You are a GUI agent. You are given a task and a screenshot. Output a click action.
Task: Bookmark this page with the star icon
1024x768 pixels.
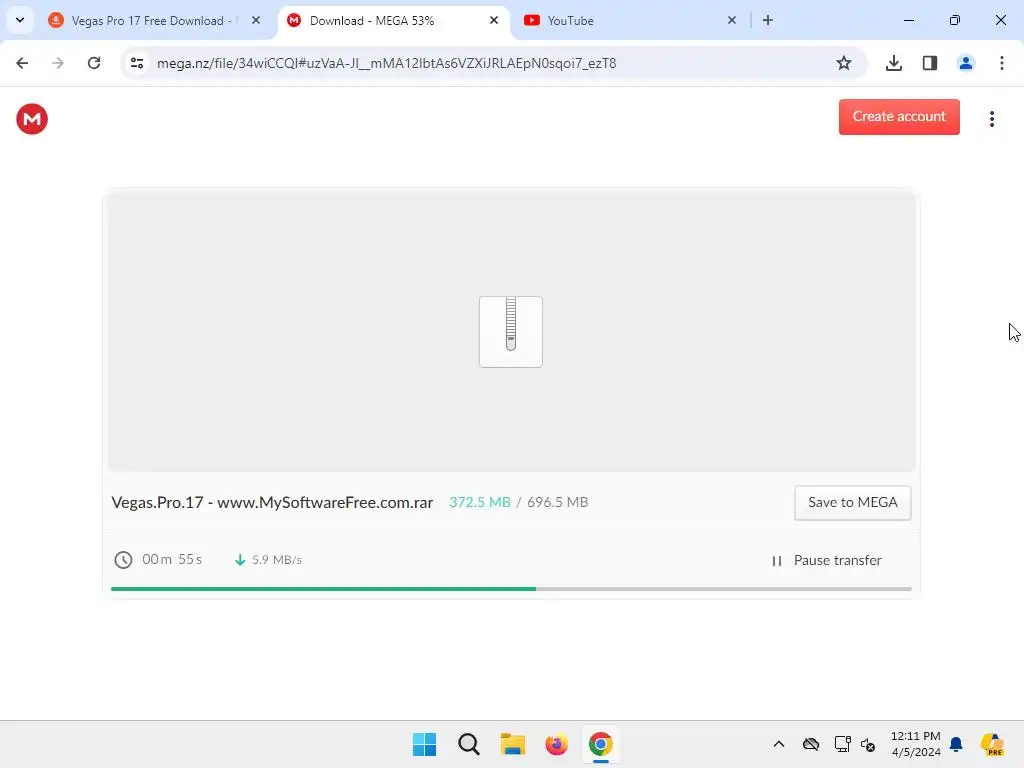(x=844, y=63)
